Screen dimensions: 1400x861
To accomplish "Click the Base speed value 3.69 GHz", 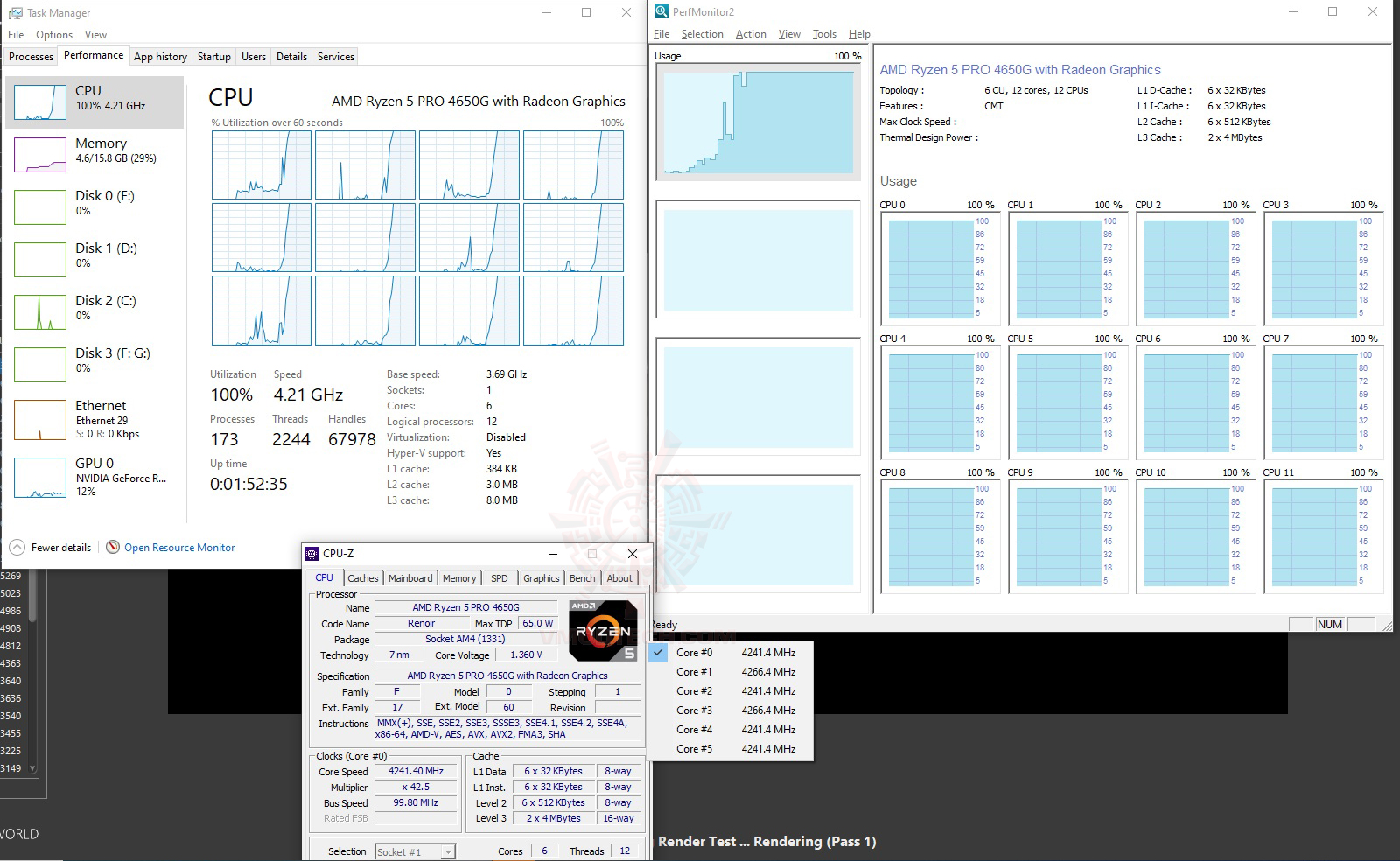I will (507, 374).
